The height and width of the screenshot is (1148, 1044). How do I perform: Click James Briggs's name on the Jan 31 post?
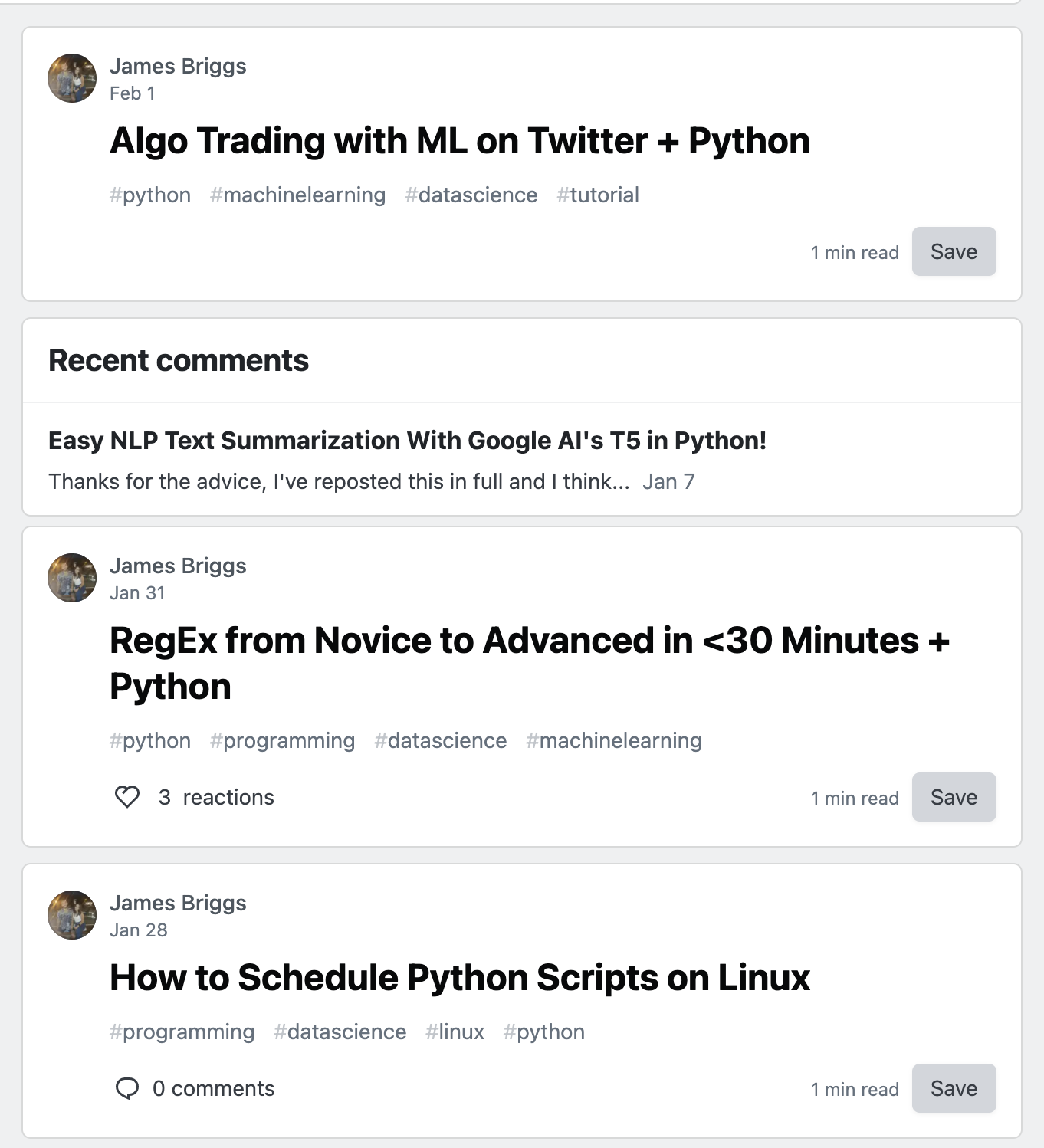179,566
